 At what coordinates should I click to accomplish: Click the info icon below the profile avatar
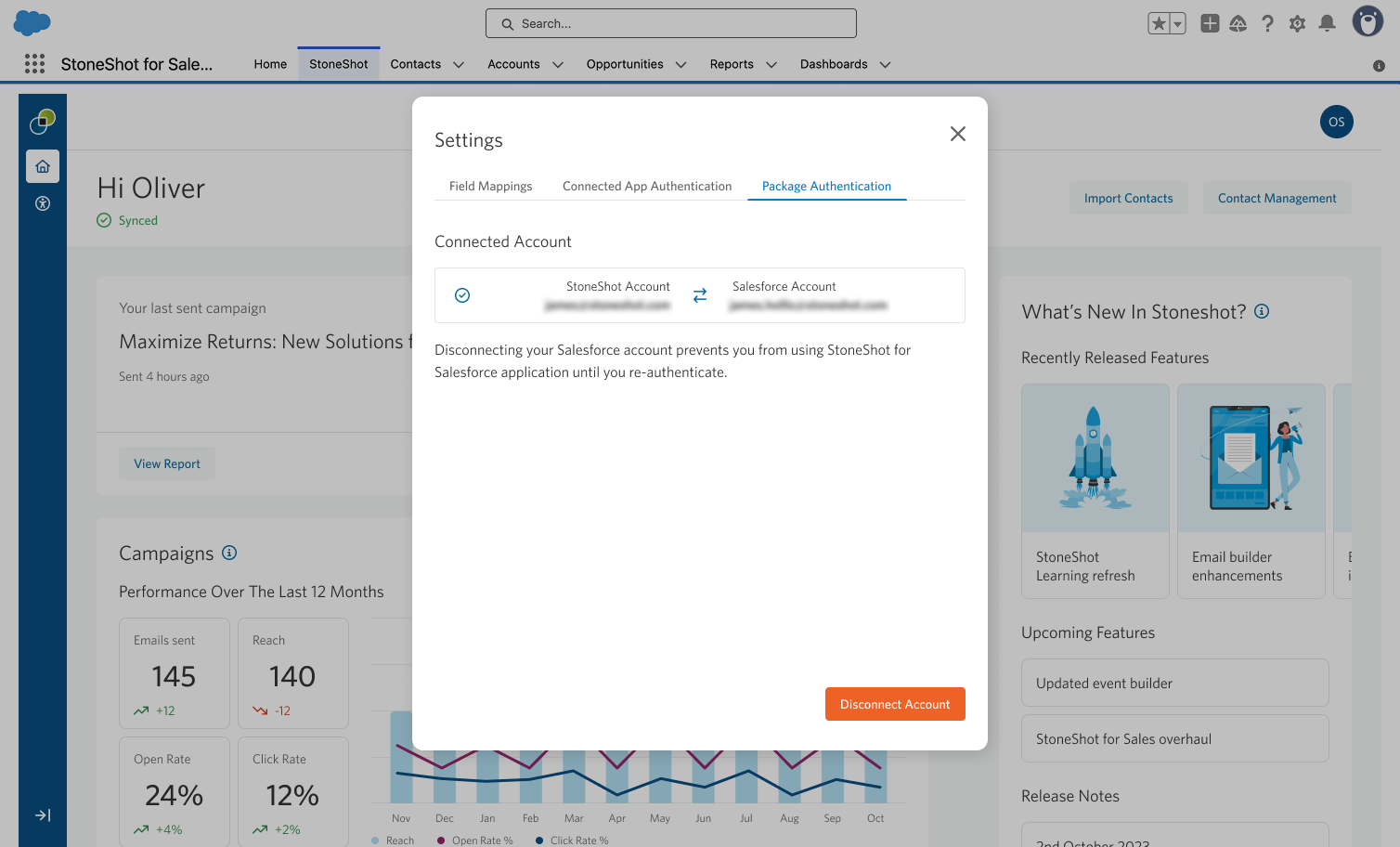click(x=1379, y=66)
